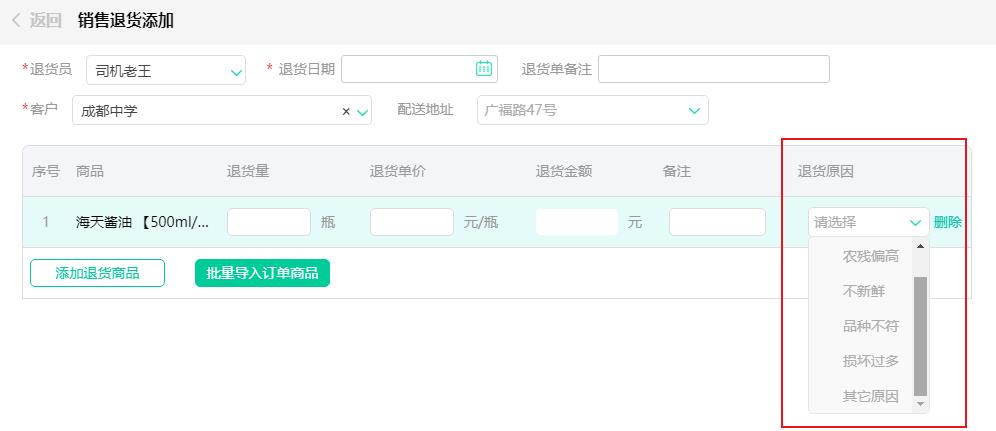This screenshot has width=996, height=431.
Task: Delete row 1 via 删除 link
Action: point(947,222)
